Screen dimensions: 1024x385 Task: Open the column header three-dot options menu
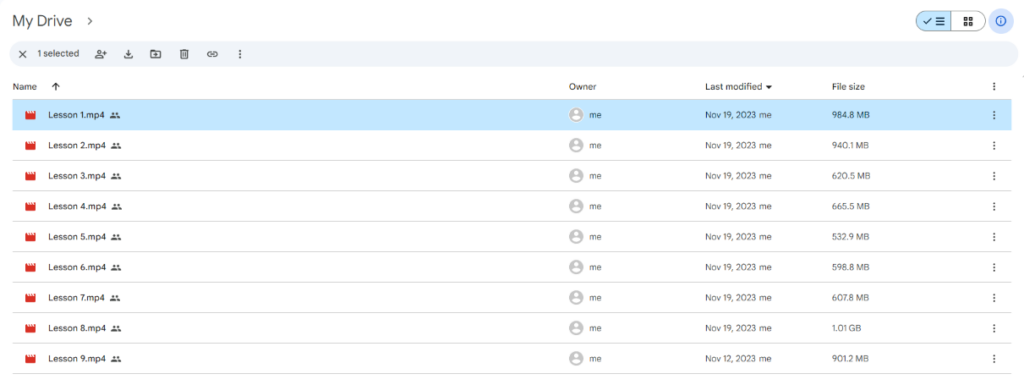click(x=994, y=86)
